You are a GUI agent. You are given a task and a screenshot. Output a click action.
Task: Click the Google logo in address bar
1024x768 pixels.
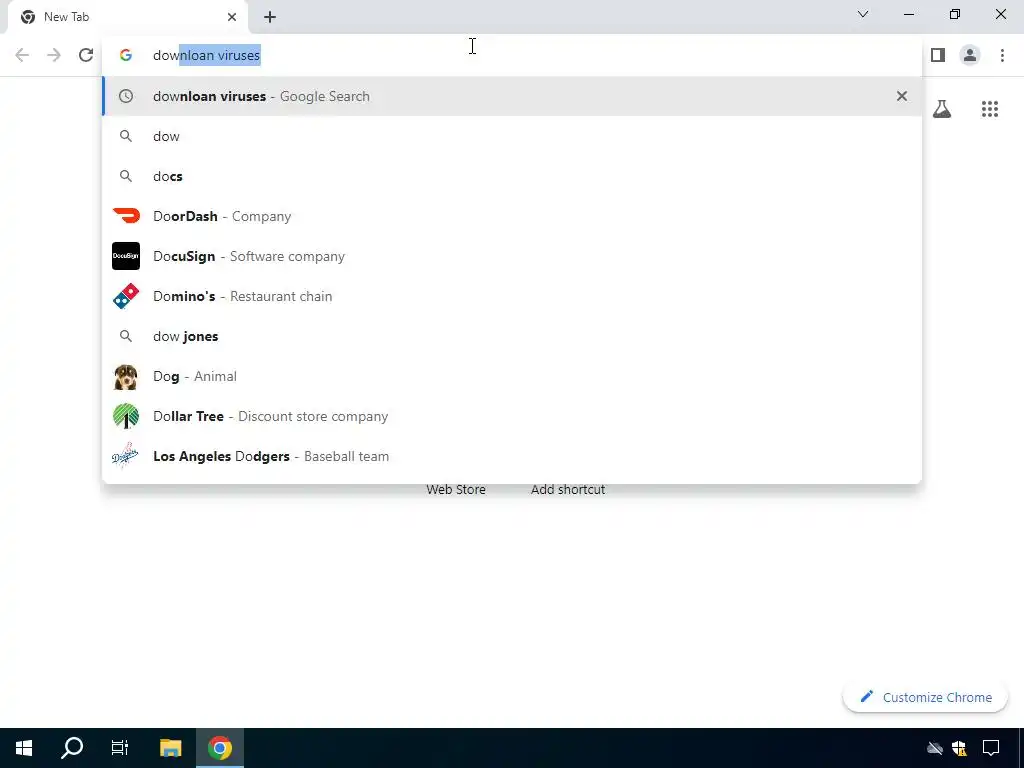tap(126, 56)
